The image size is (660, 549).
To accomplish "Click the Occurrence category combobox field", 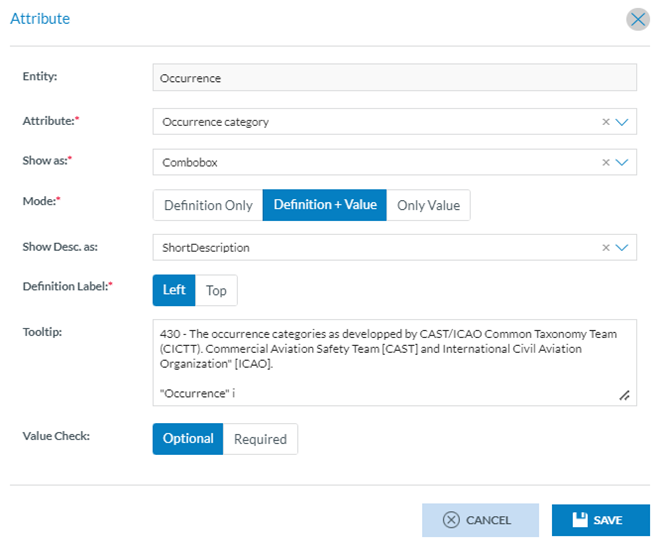I will point(375,122).
